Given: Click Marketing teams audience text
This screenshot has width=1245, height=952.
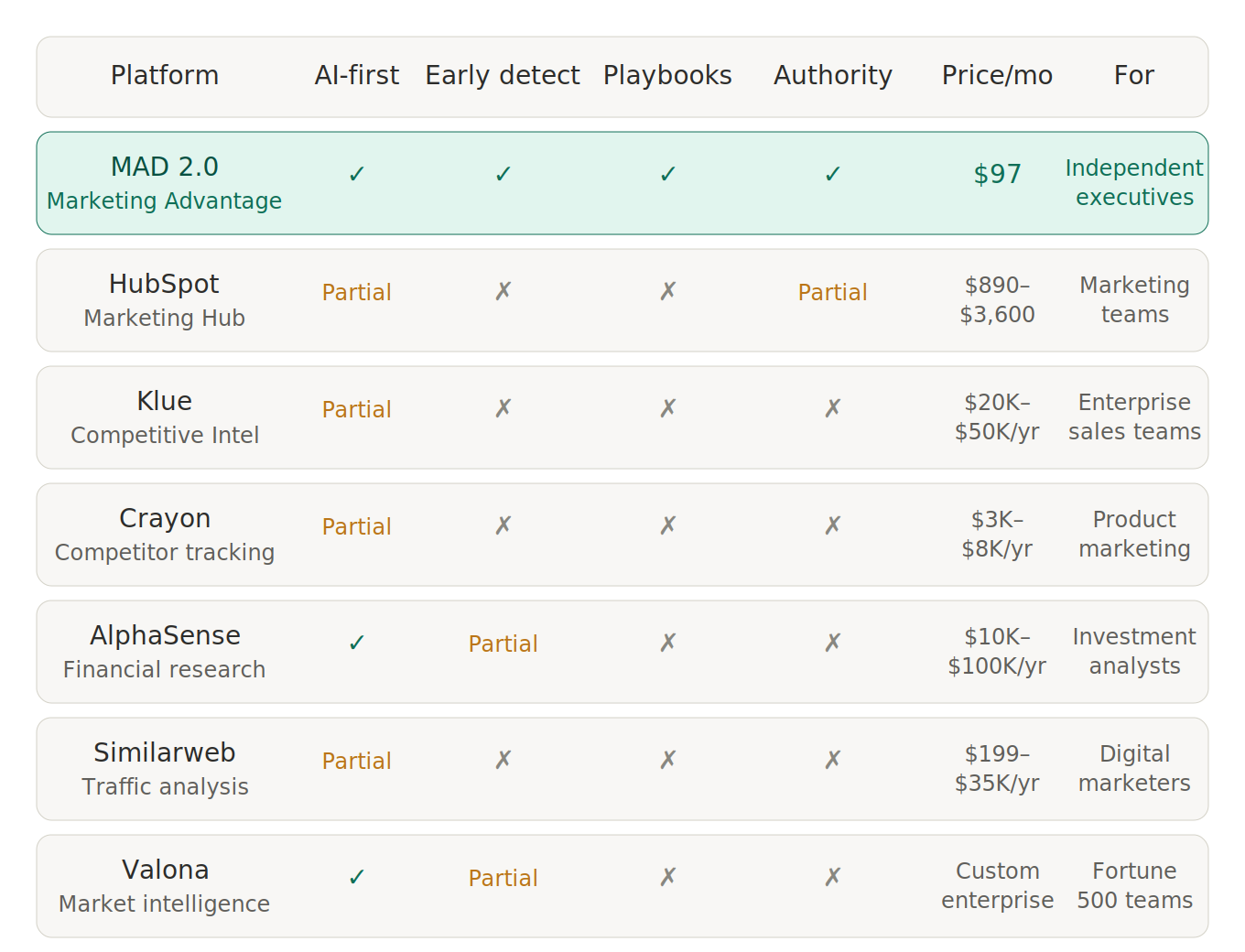Looking at the screenshot, I should click(x=1134, y=299).
